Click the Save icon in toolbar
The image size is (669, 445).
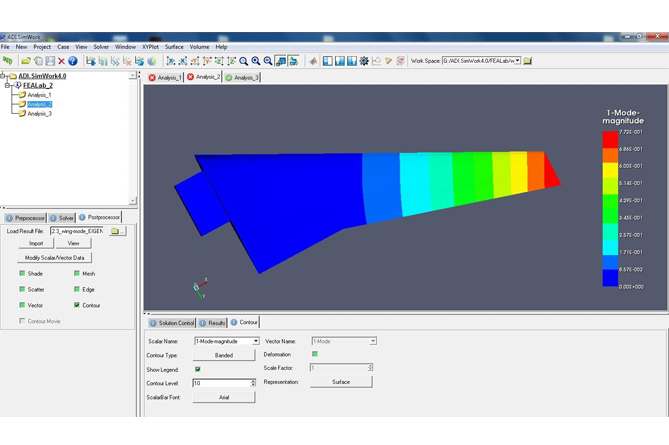tap(49, 61)
